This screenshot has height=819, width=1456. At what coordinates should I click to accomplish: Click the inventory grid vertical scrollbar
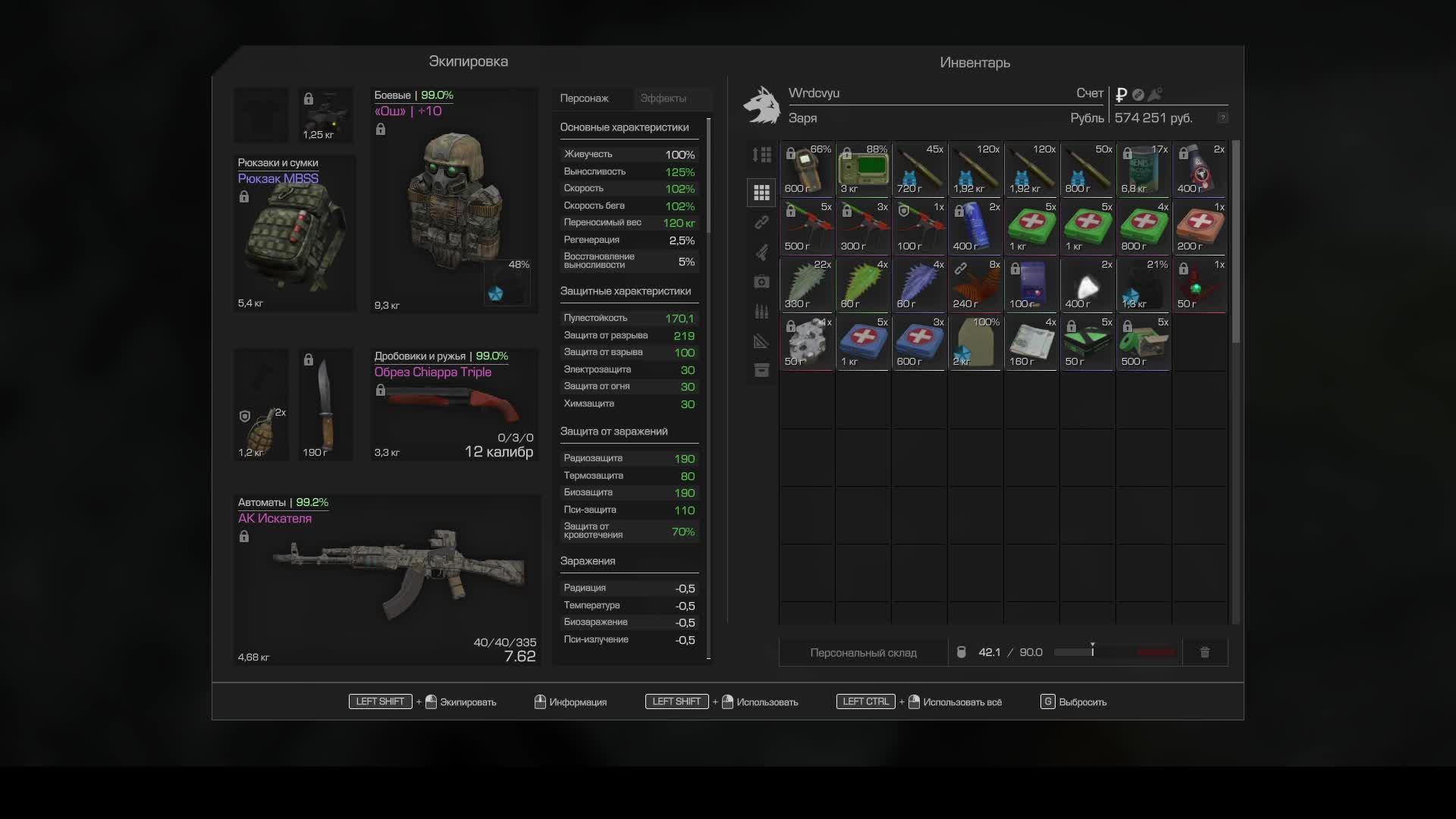point(1235,243)
